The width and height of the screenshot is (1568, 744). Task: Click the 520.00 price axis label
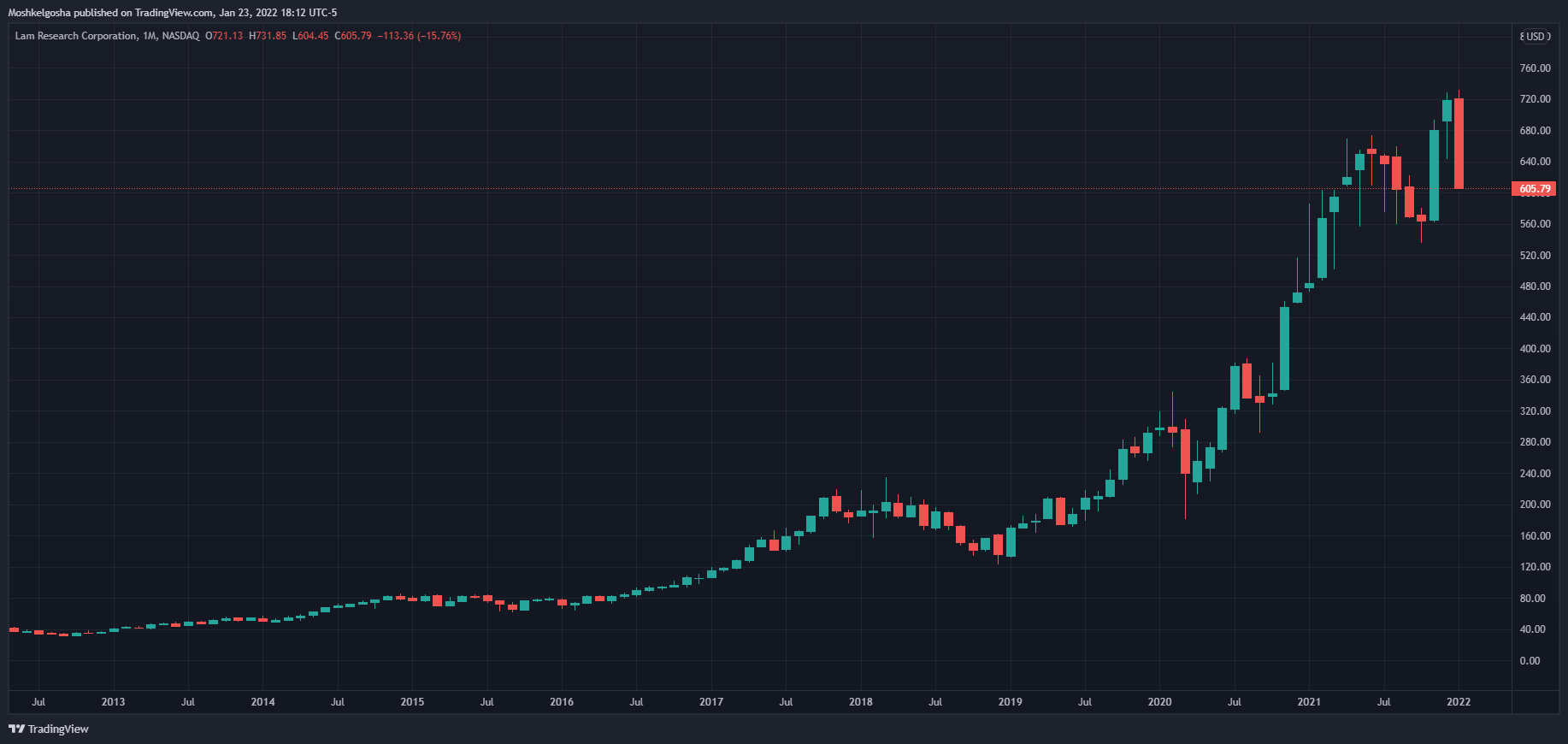coord(1535,256)
